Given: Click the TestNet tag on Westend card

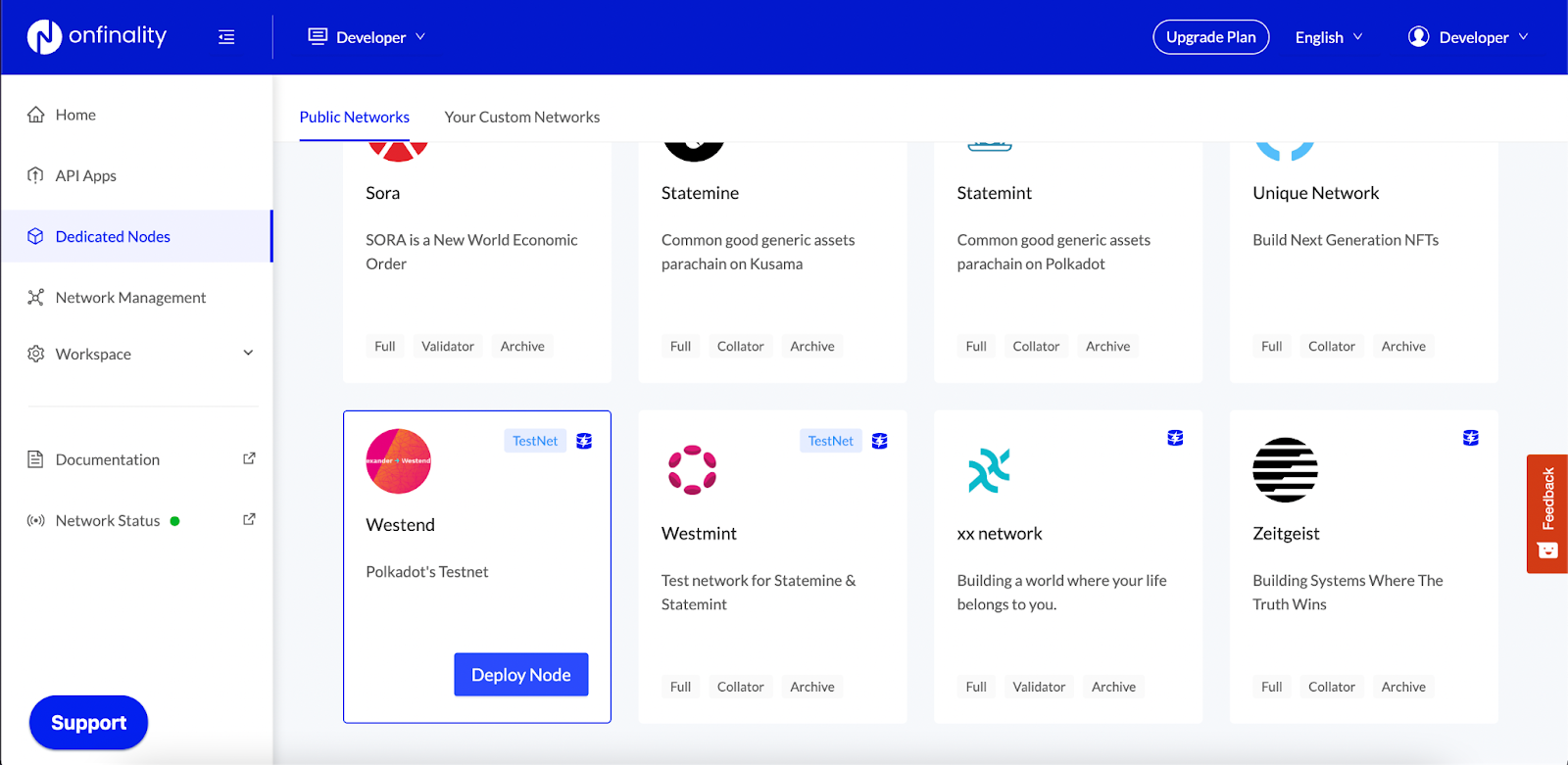Looking at the screenshot, I should tap(535, 441).
